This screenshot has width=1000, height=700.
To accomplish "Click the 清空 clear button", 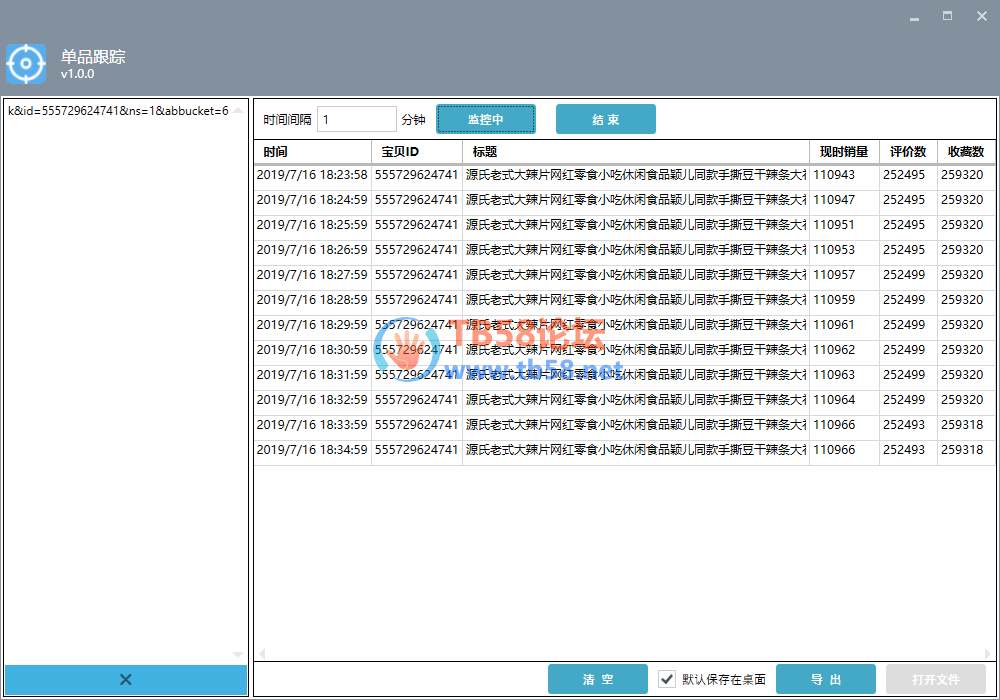I will pyautogui.click(x=598, y=679).
